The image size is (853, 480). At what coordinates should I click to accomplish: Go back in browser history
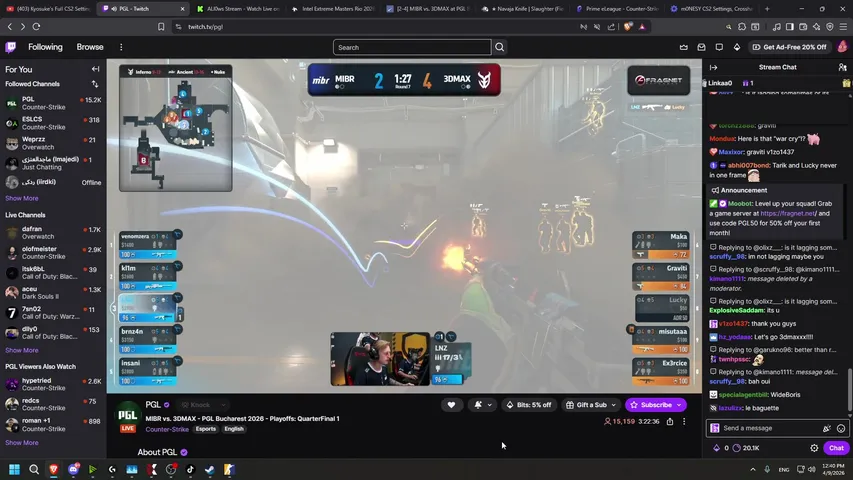[x=10, y=27]
